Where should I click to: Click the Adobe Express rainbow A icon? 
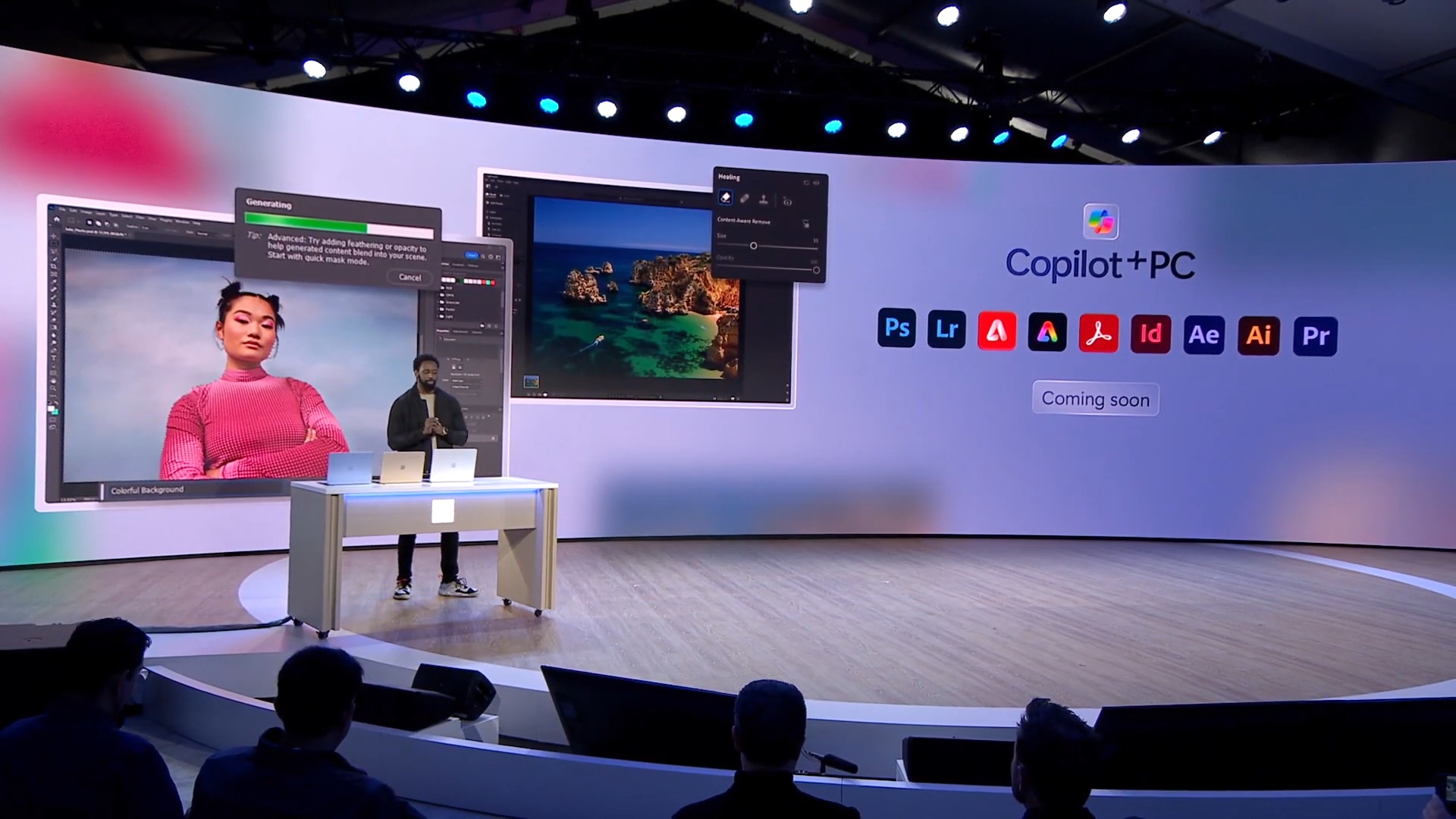click(x=1047, y=332)
